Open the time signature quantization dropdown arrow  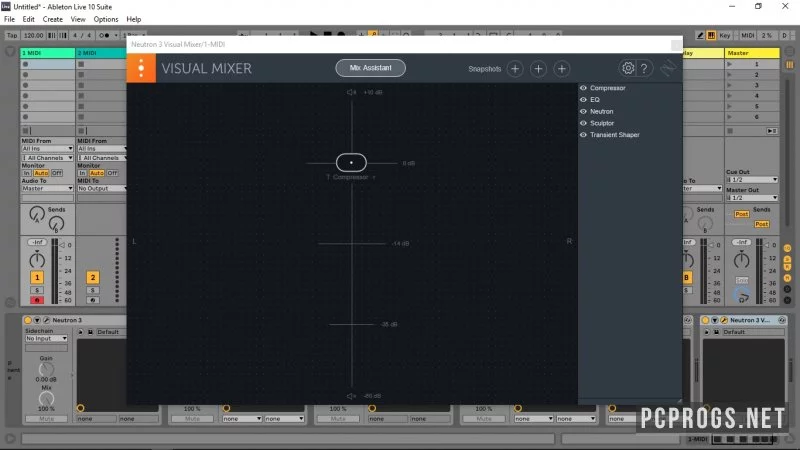[116, 35]
